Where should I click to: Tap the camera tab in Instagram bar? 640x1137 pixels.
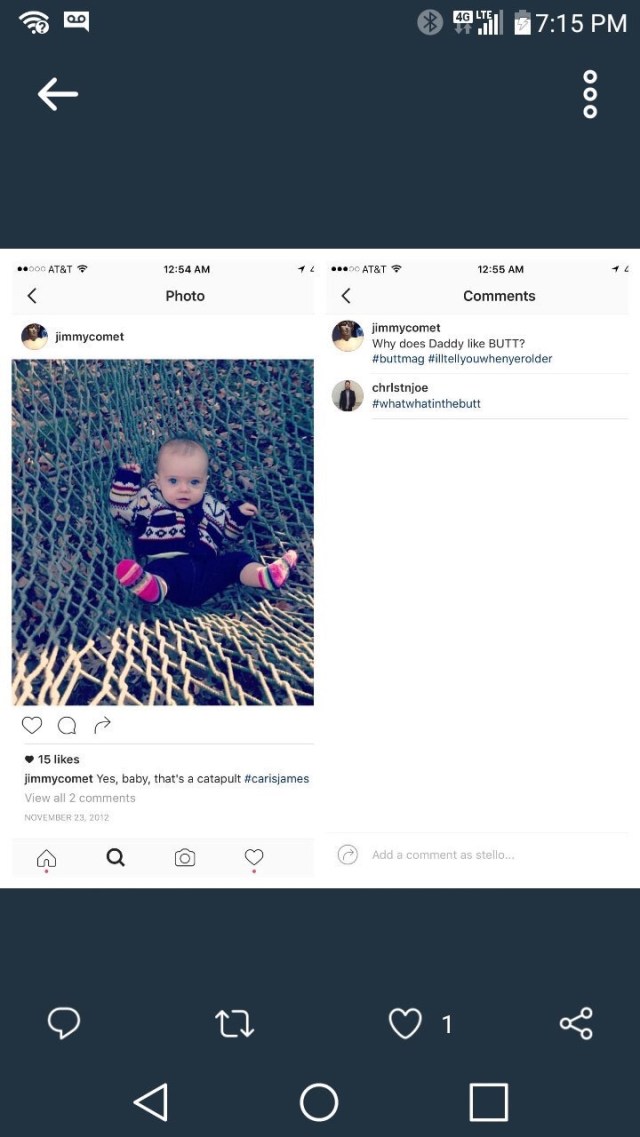coord(185,857)
